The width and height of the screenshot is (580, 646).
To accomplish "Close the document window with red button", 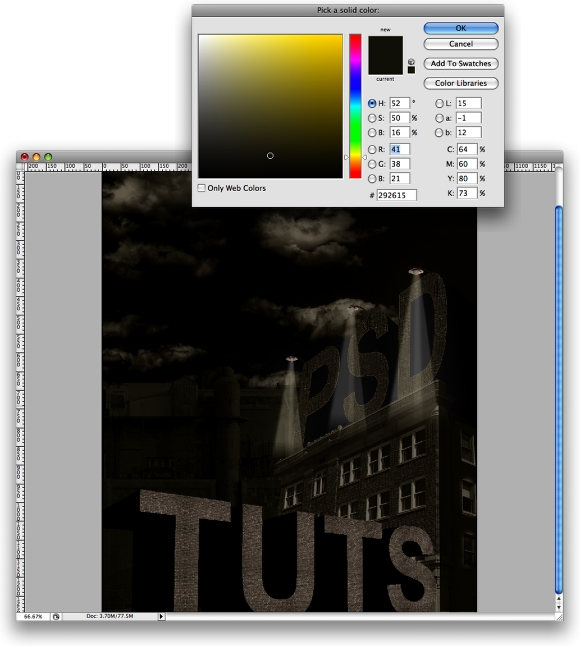I will tap(25, 157).
